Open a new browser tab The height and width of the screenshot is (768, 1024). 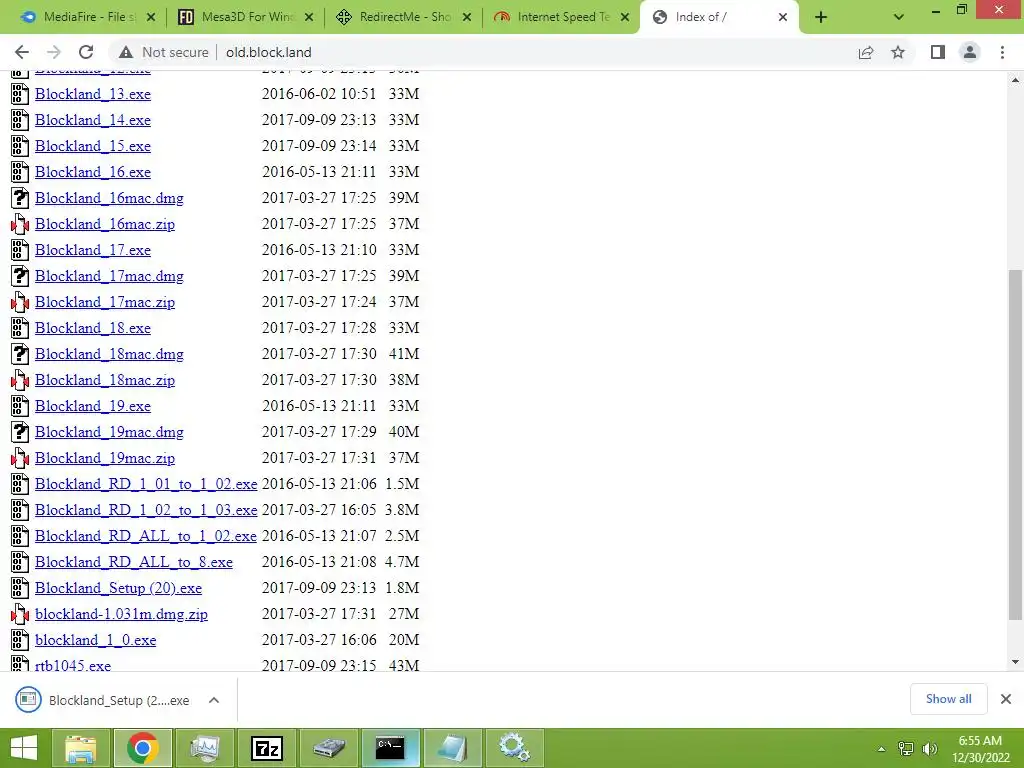pos(821,18)
